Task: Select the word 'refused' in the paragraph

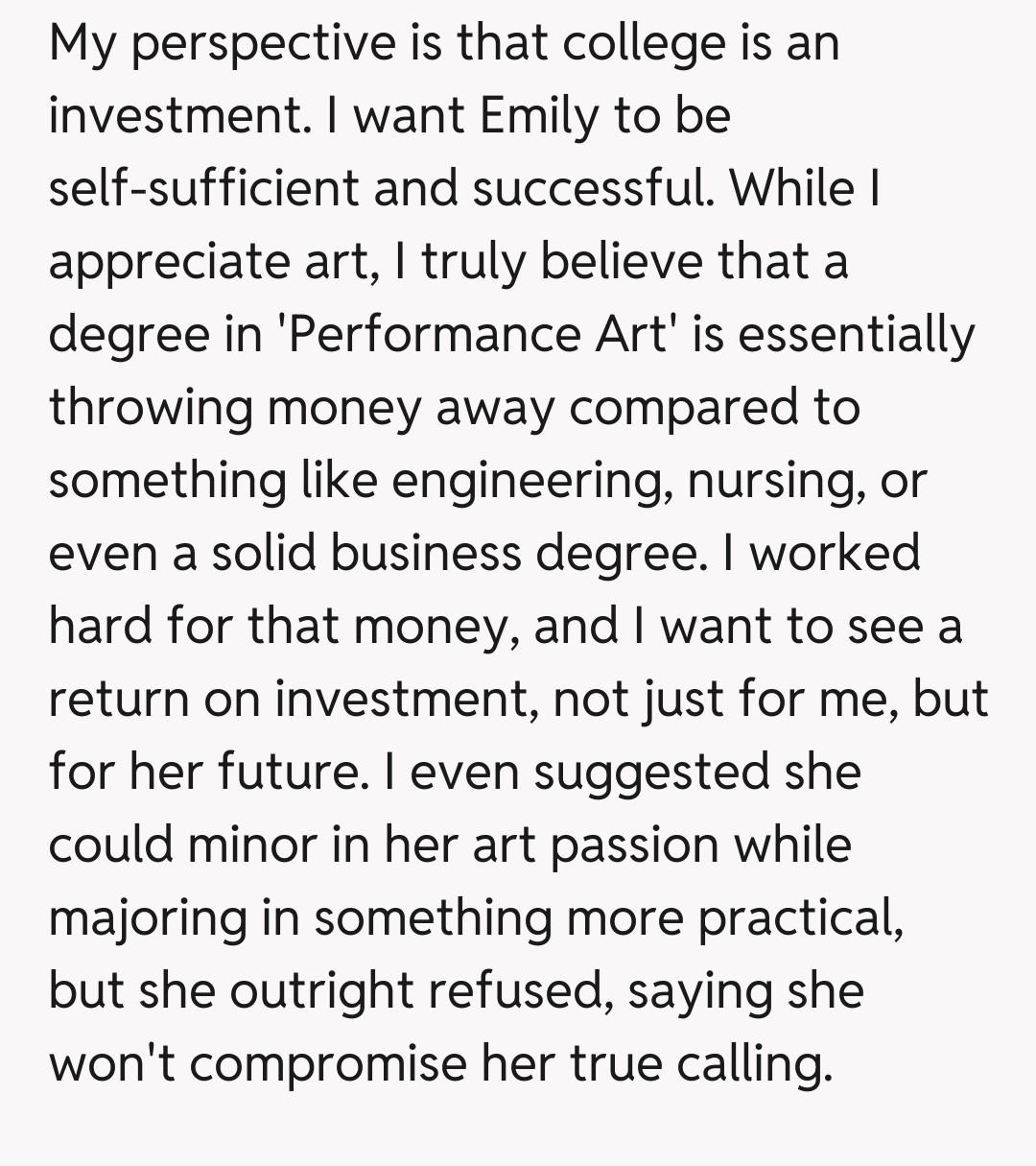Action: 528,990
